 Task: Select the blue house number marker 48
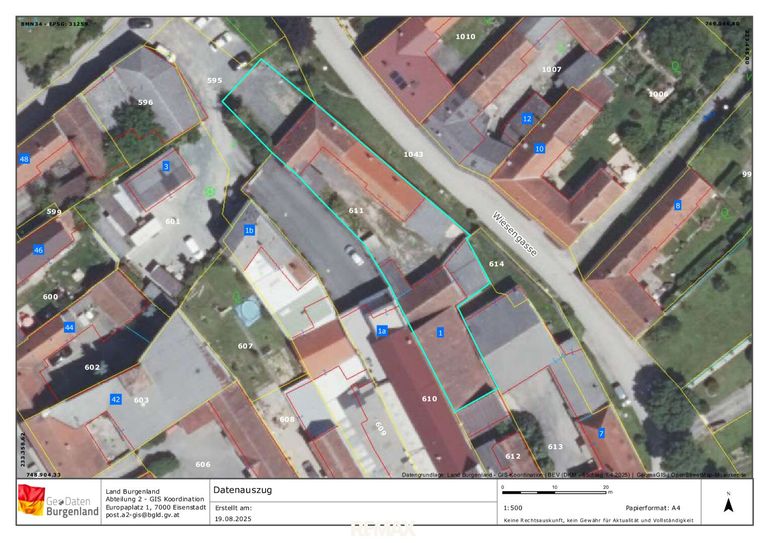(x=24, y=159)
